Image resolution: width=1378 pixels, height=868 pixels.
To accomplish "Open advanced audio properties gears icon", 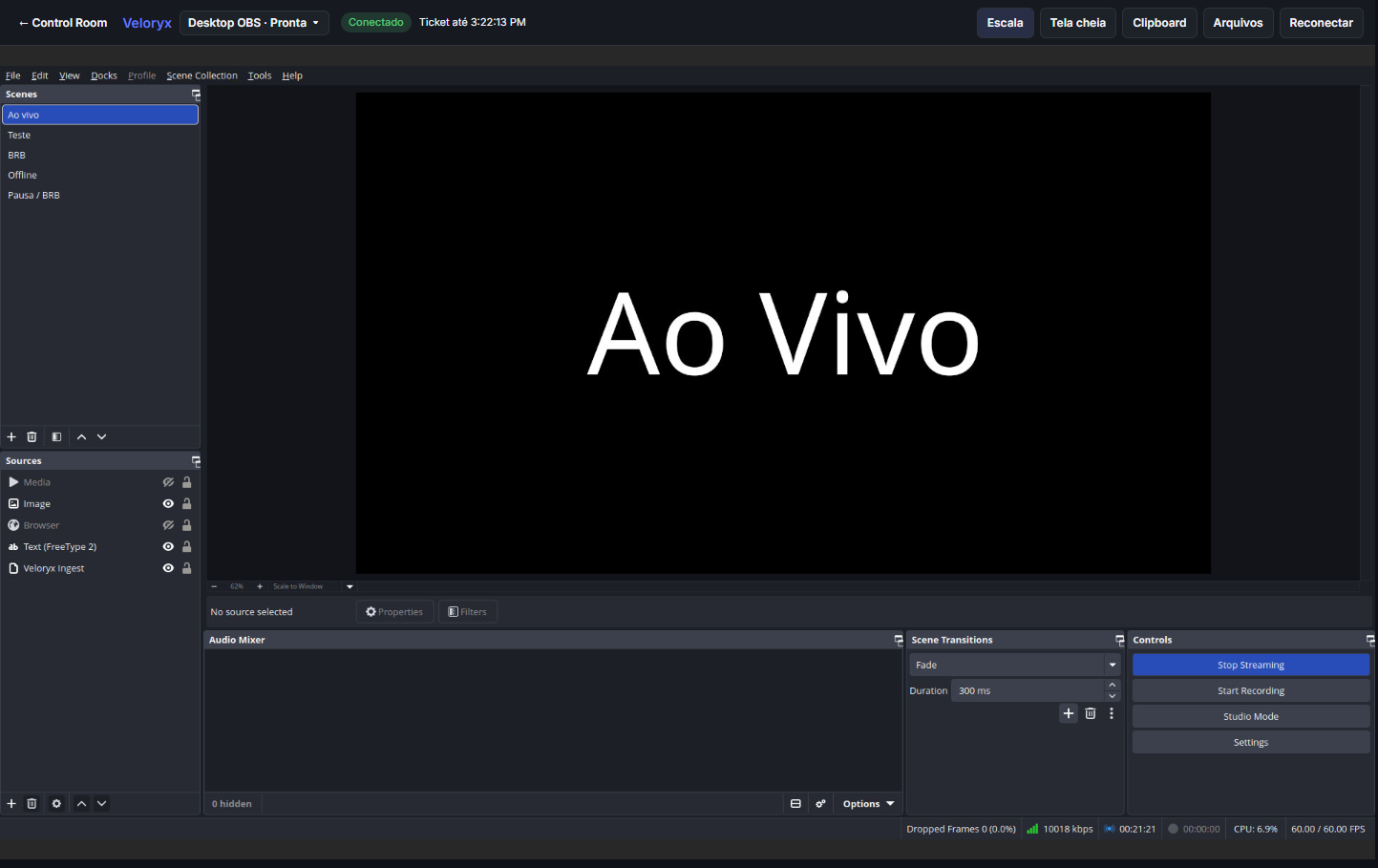I will pyautogui.click(x=820, y=804).
